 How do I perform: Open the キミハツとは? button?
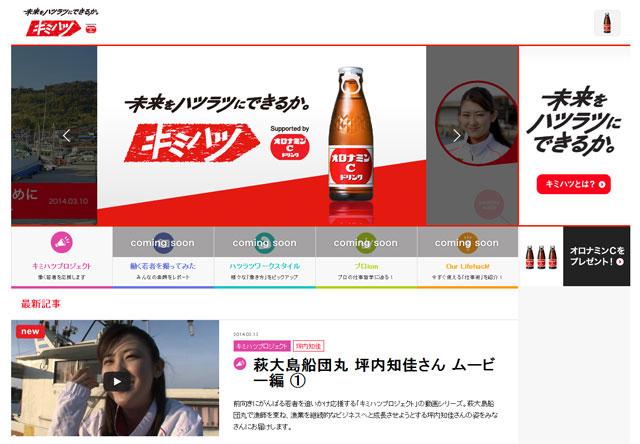coord(573,184)
